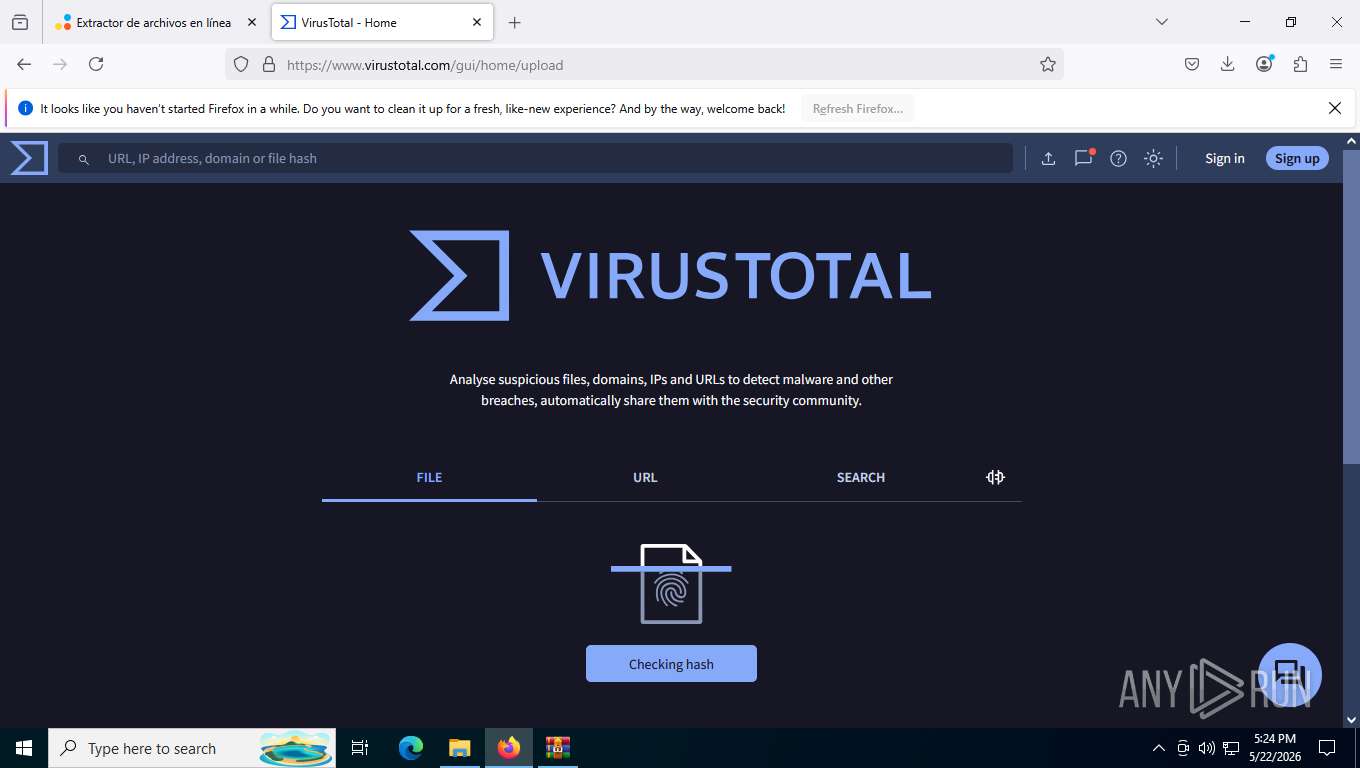Dismiss the Firefox notification bar
The height and width of the screenshot is (768, 1360).
pos(1334,108)
